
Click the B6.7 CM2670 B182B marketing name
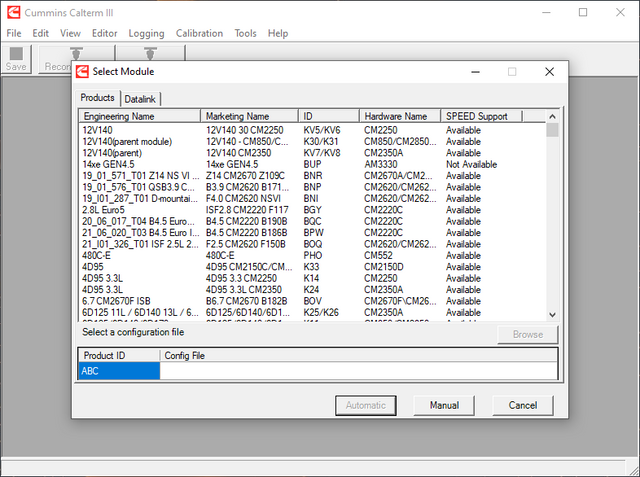point(247,301)
